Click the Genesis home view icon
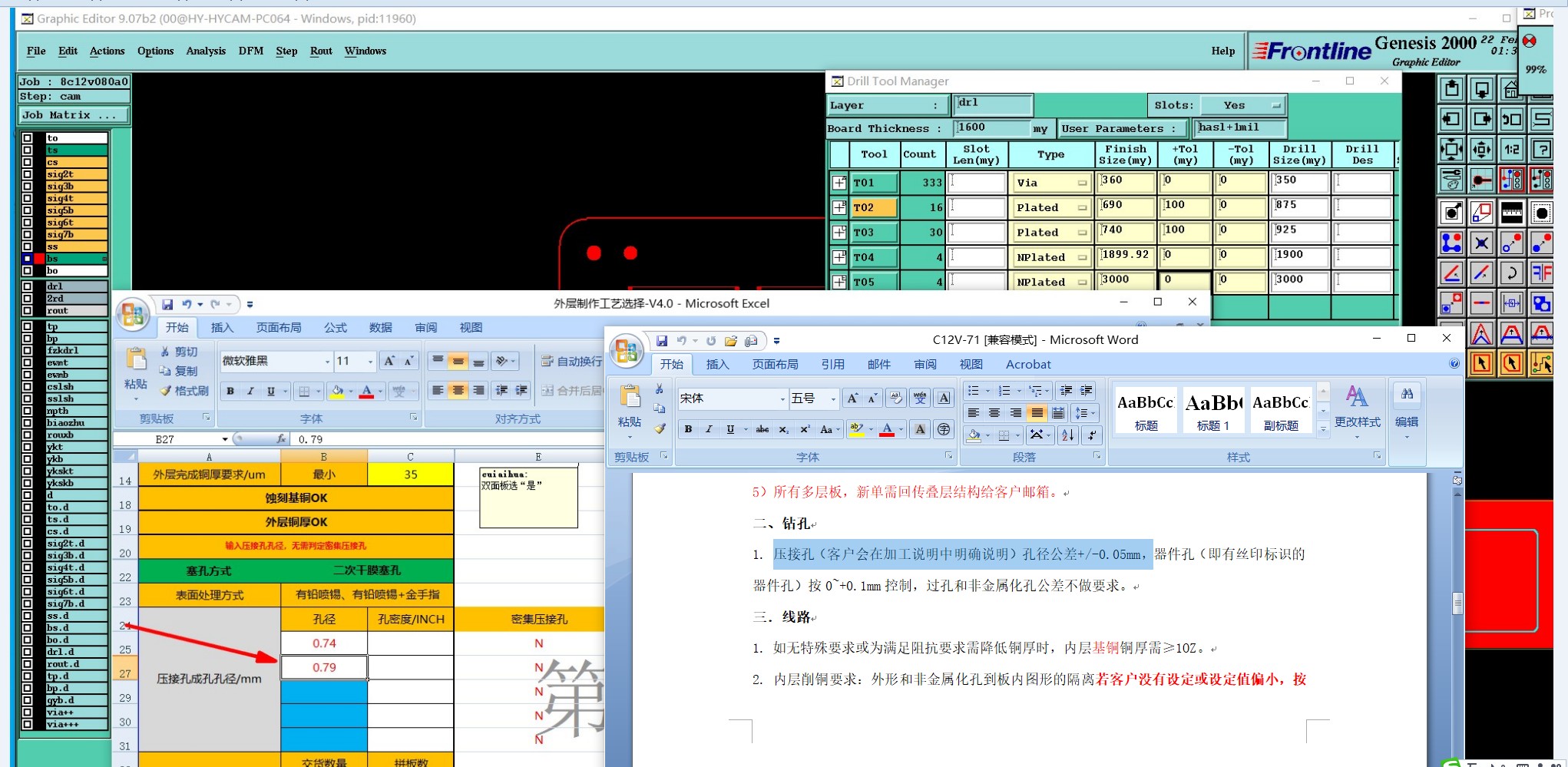1568x767 pixels. pos(1510,90)
